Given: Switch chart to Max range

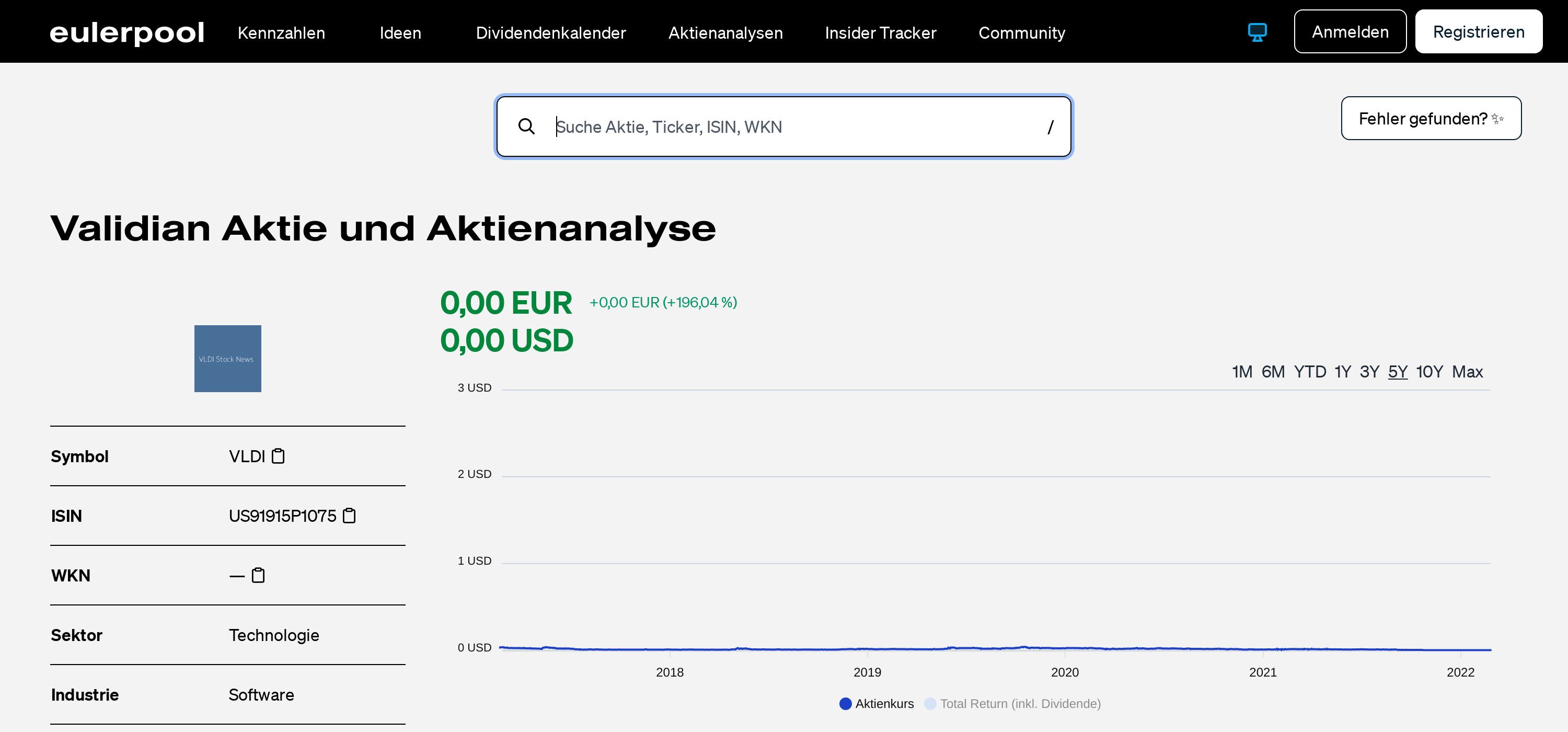Looking at the screenshot, I should 1467,371.
